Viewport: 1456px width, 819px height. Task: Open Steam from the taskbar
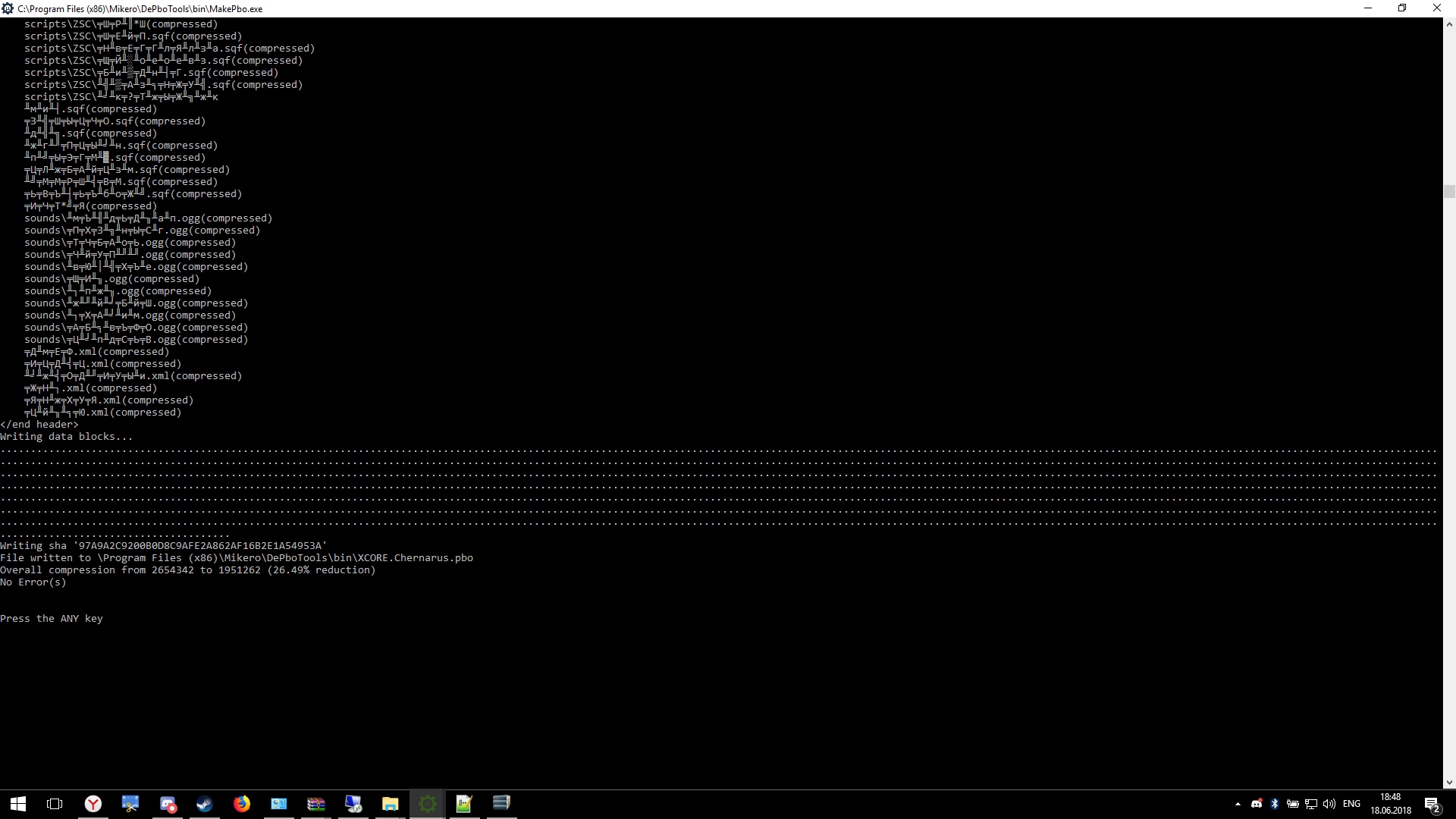tap(205, 804)
